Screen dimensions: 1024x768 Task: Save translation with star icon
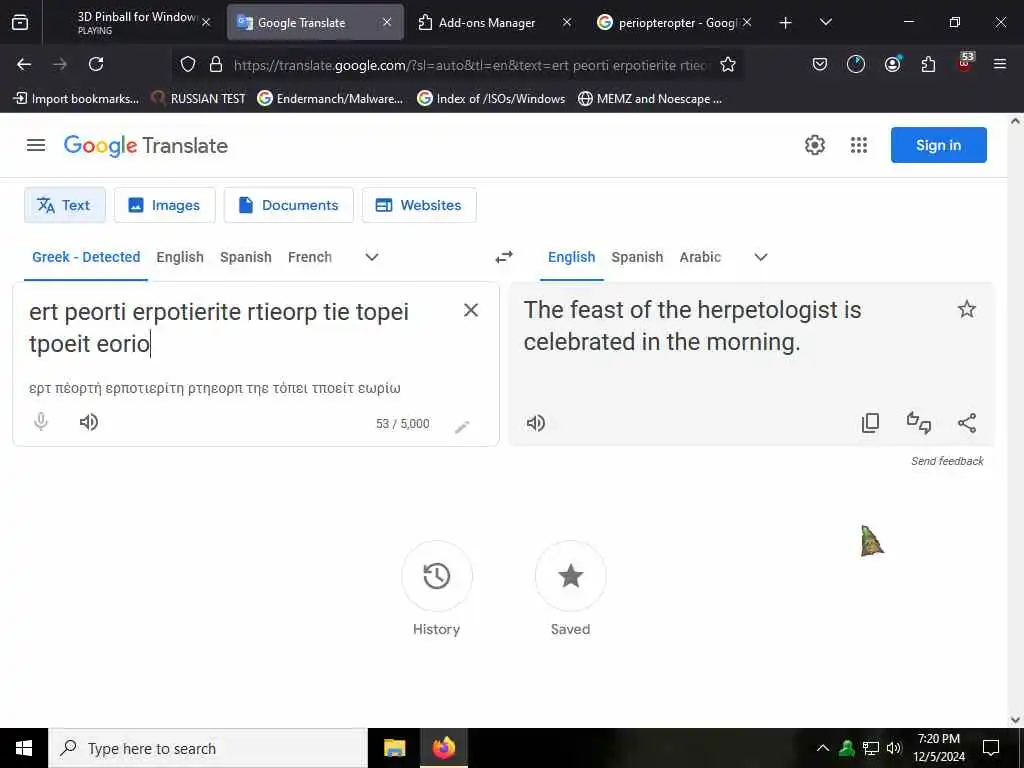[x=967, y=309]
